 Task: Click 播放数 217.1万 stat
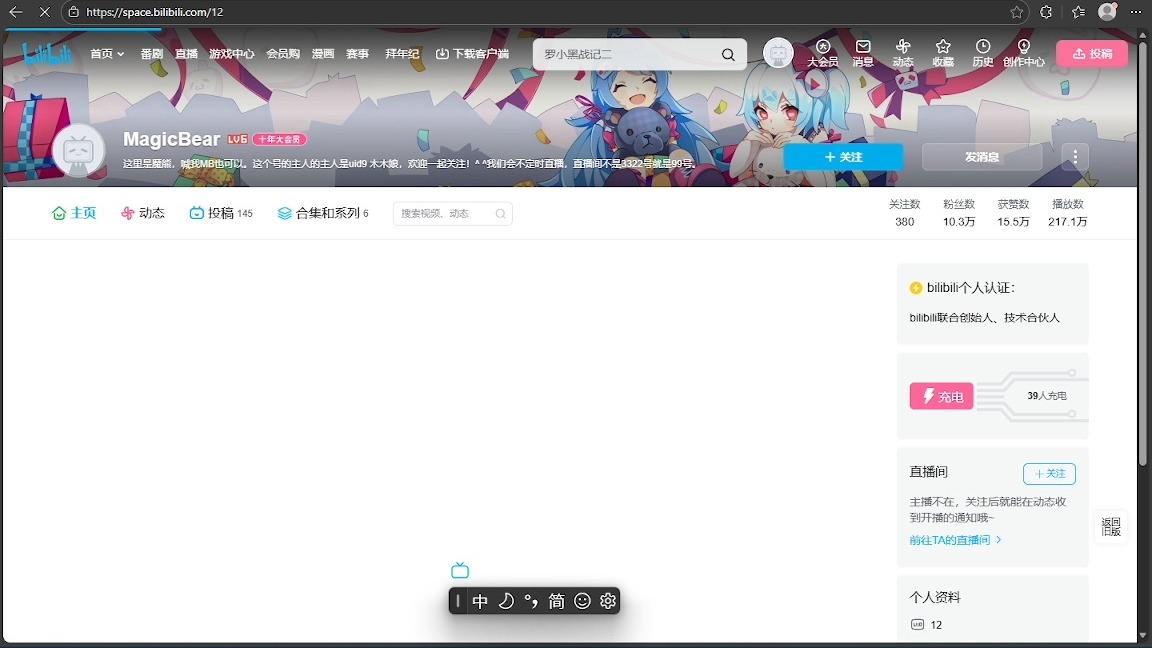click(1068, 213)
